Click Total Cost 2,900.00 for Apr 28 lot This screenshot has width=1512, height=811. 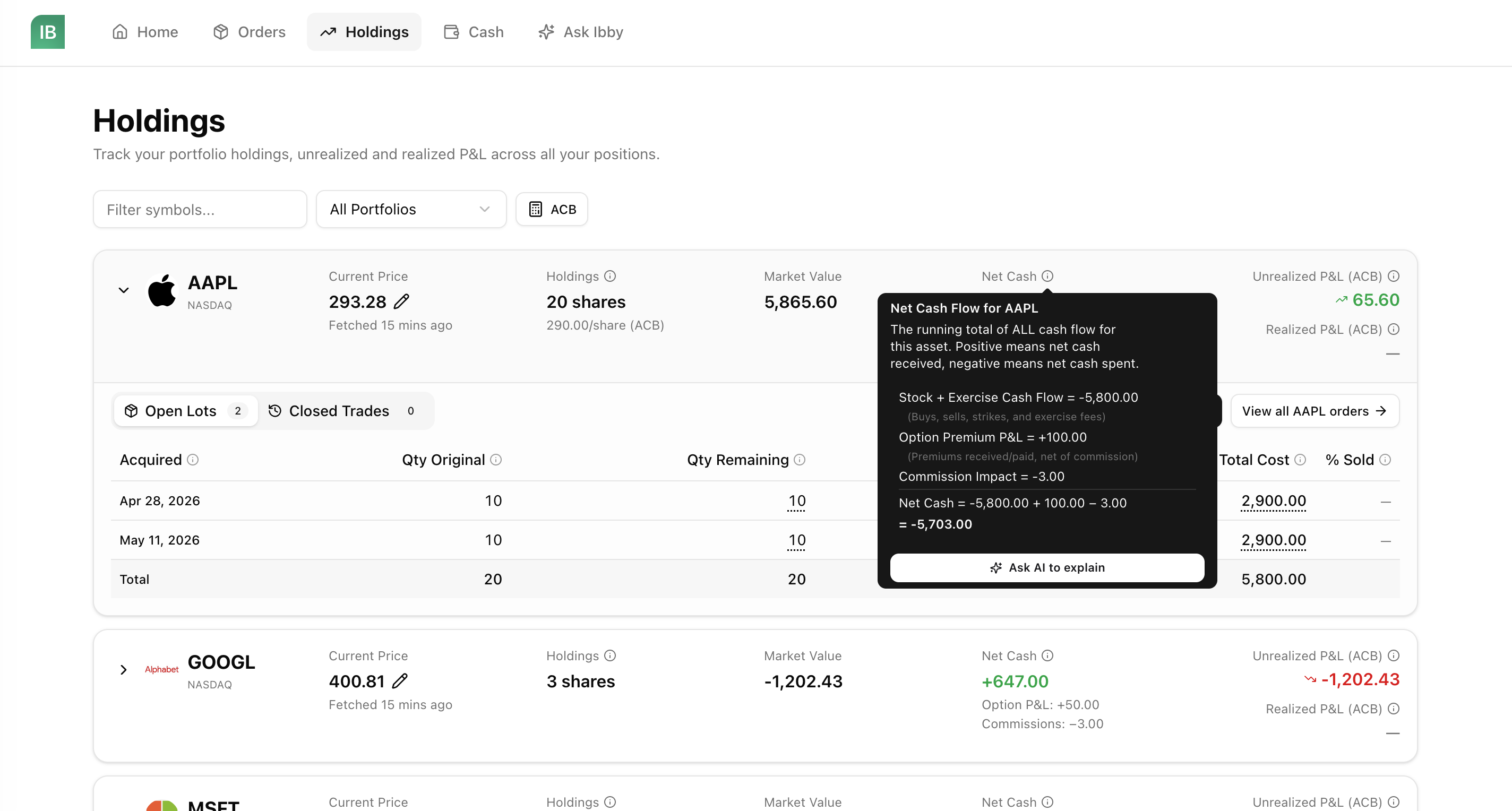[1274, 501]
